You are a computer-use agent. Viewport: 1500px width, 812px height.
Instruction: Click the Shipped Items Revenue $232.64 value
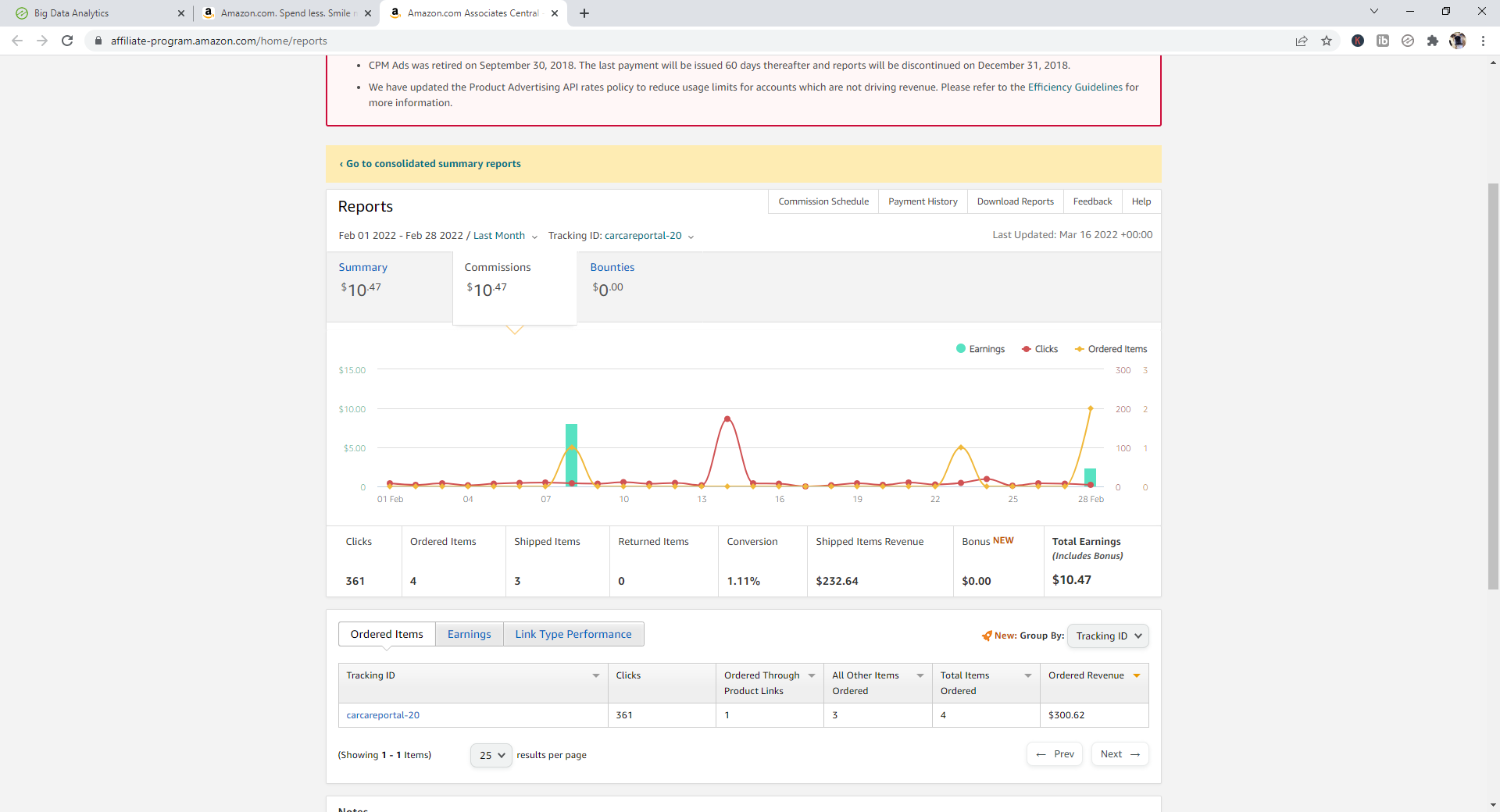point(837,581)
